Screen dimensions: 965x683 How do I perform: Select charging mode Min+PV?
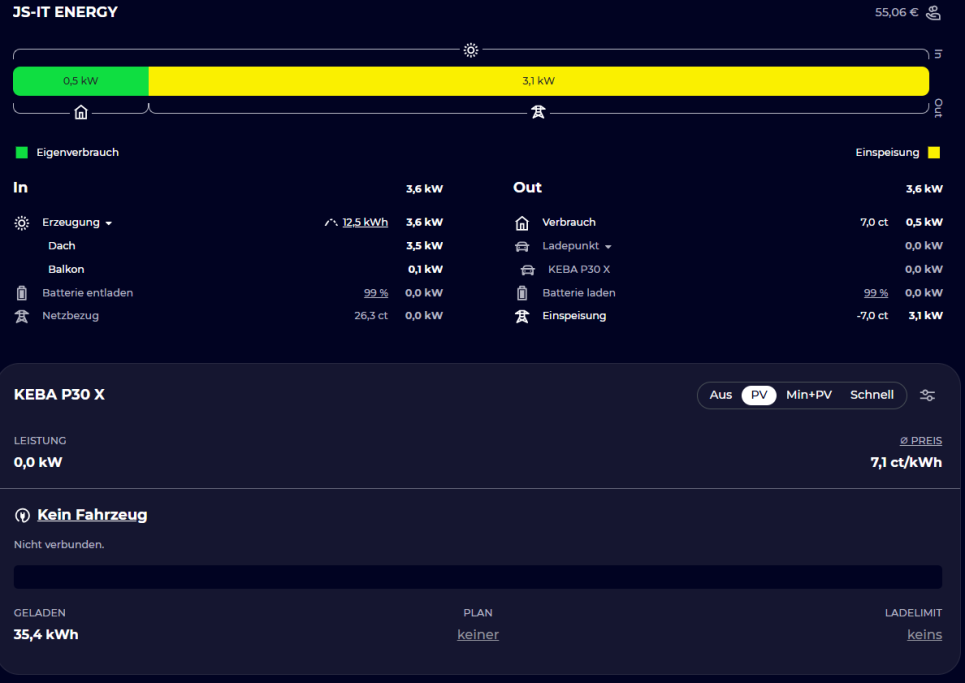tap(809, 395)
